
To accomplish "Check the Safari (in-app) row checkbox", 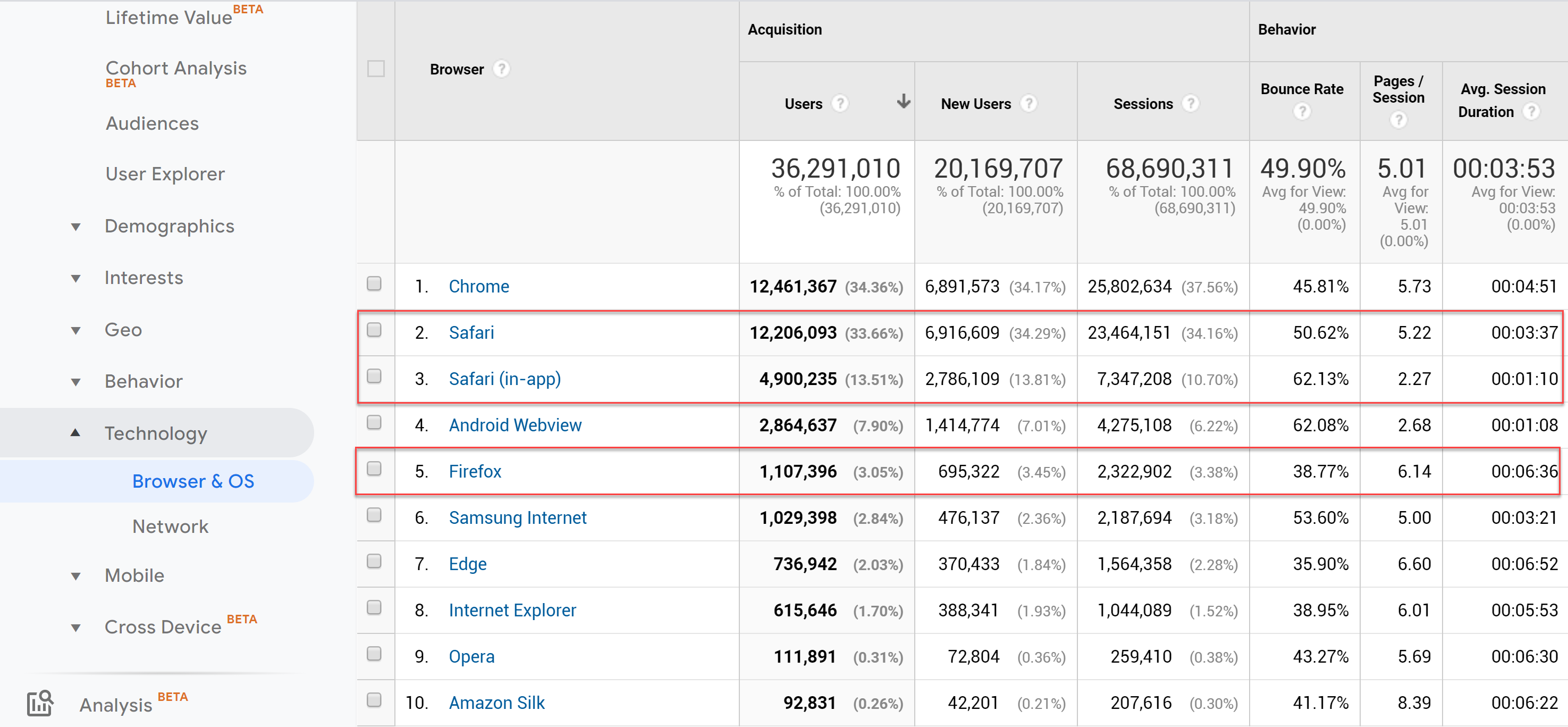I will tap(374, 377).
